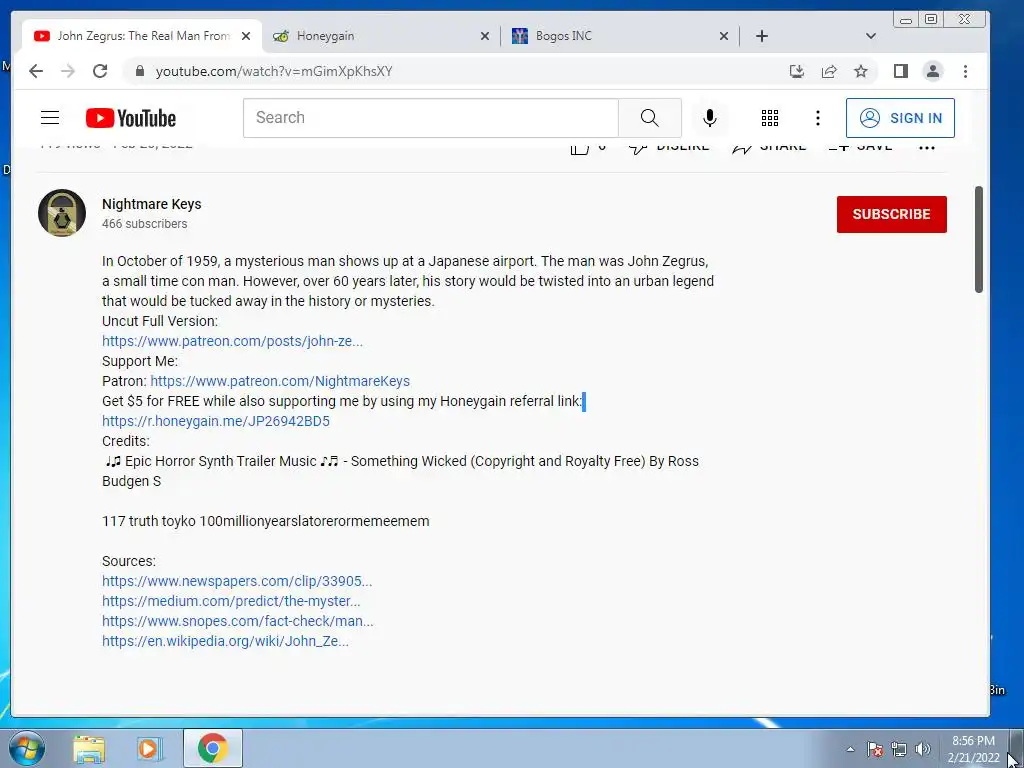
Task: Open Chrome profile avatar
Action: 933,71
